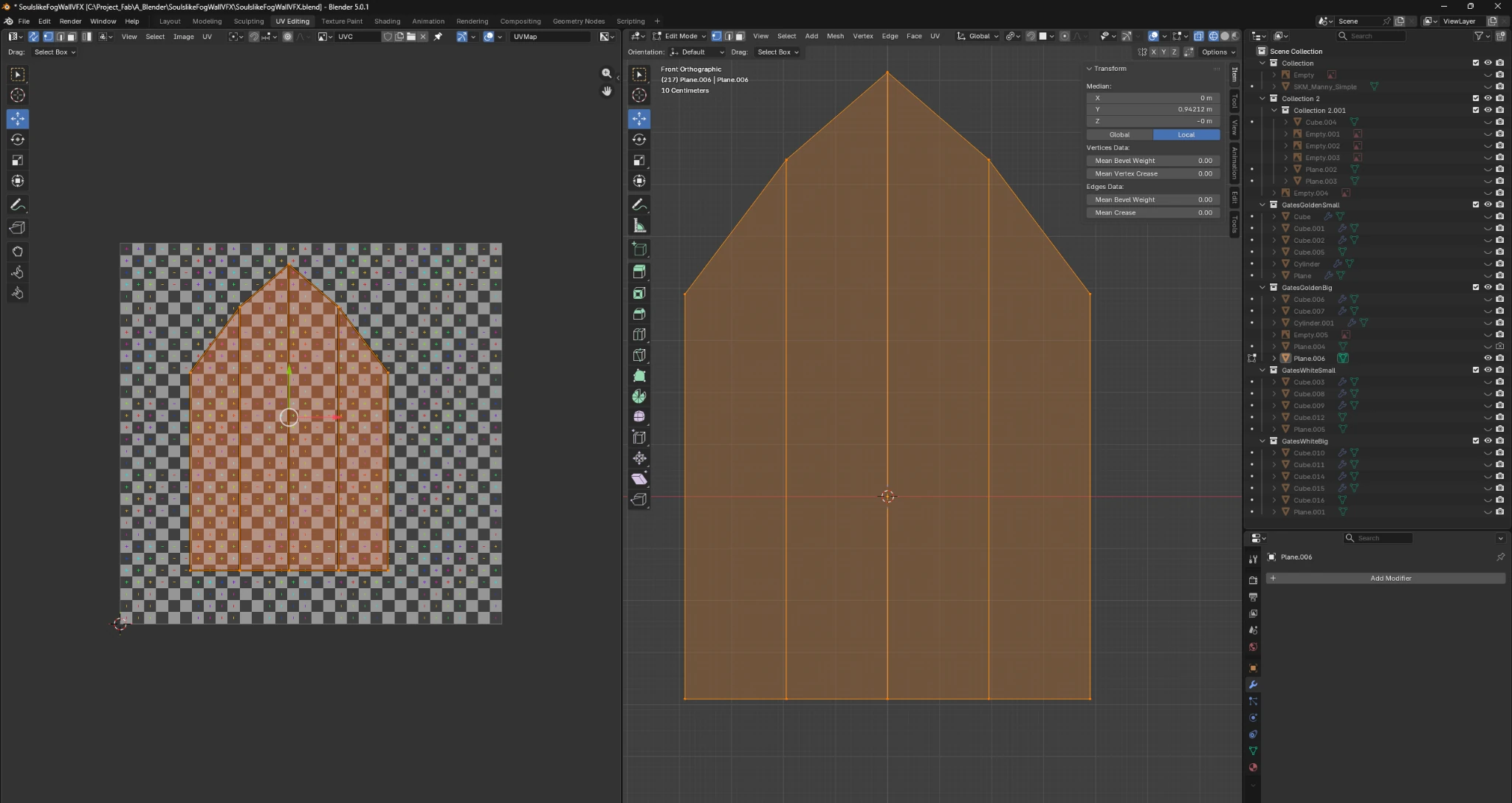Open the Options dropdown in viewport
This screenshot has height=803, width=1512.
pyautogui.click(x=1218, y=52)
